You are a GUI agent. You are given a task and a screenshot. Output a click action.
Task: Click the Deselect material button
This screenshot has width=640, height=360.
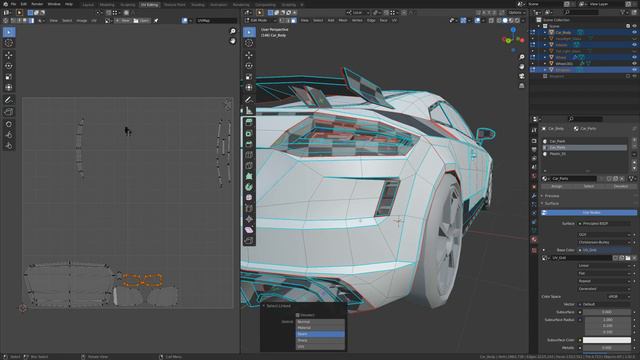621,187
